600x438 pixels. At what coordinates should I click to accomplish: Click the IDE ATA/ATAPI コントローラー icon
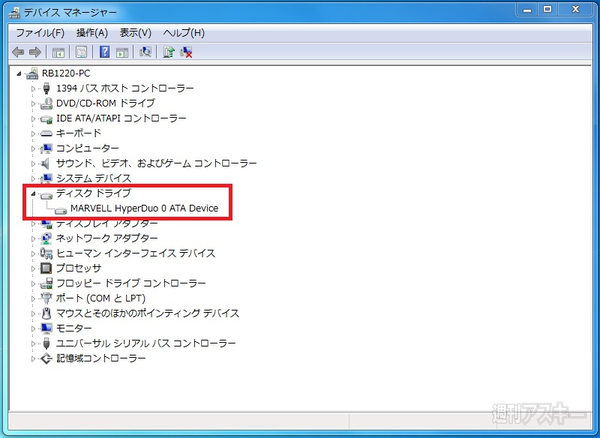pyautogui.click(x=46, y=119)
